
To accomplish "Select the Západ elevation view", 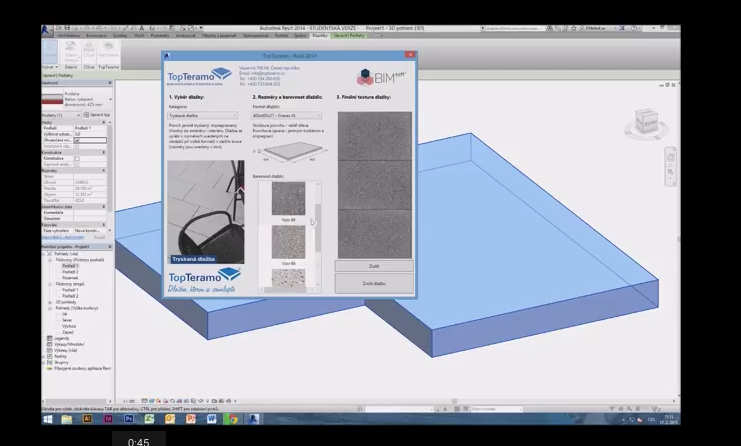I will (68, 333).
